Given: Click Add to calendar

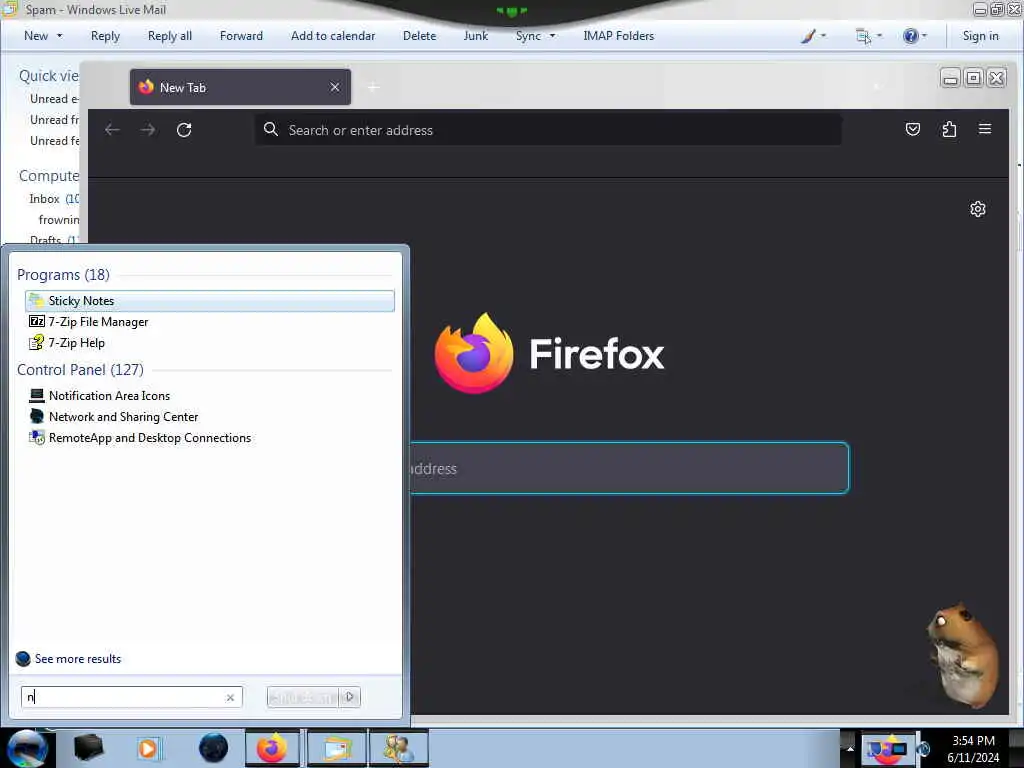Looking at the screenshot, I should point(333,36).
